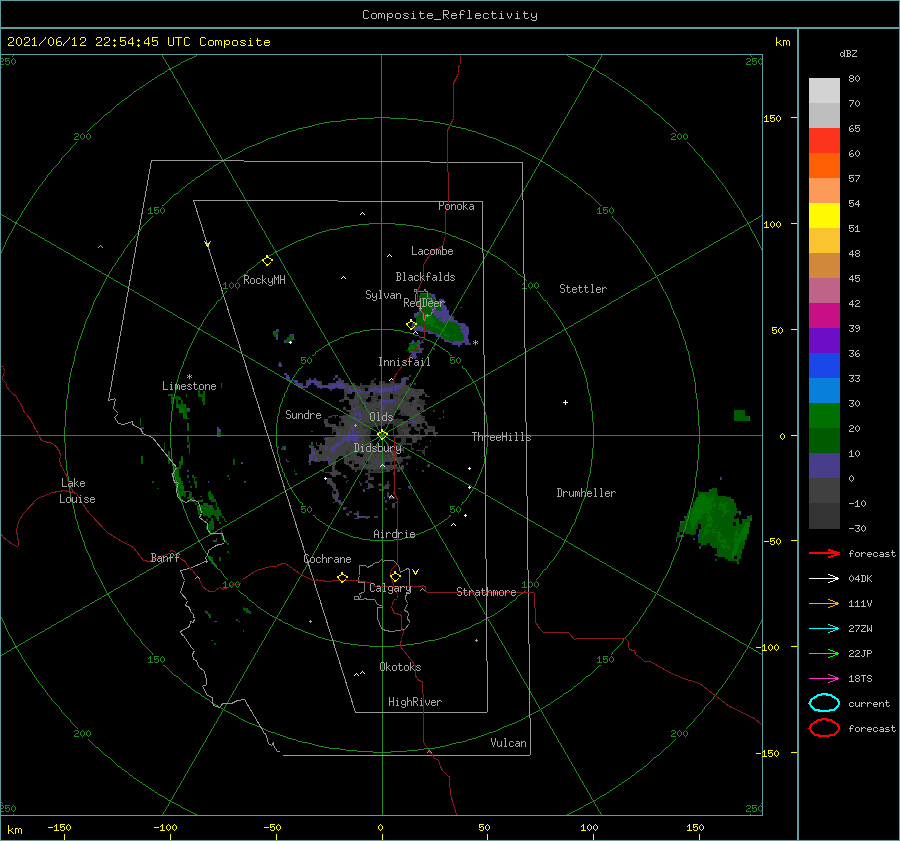Viewport: 900px width, 841px height.
Task: Select the timestamp 2021/06/12 22:54:45 UTC Composite
Action: 138,42
